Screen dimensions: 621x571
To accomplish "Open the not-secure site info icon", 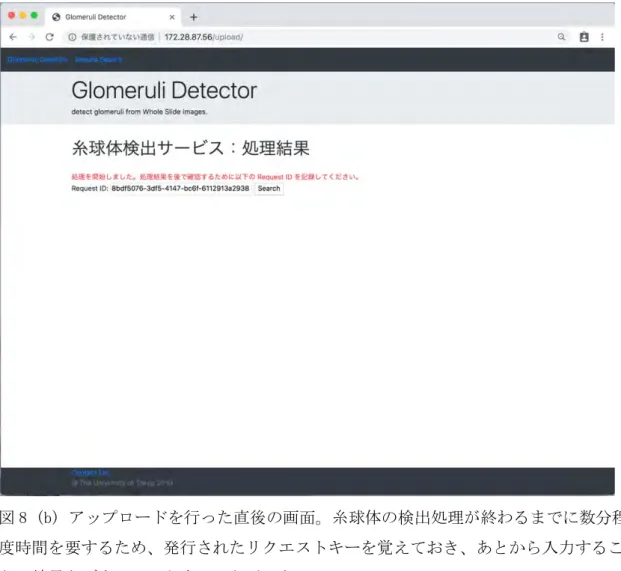I will tap(72, 37).
